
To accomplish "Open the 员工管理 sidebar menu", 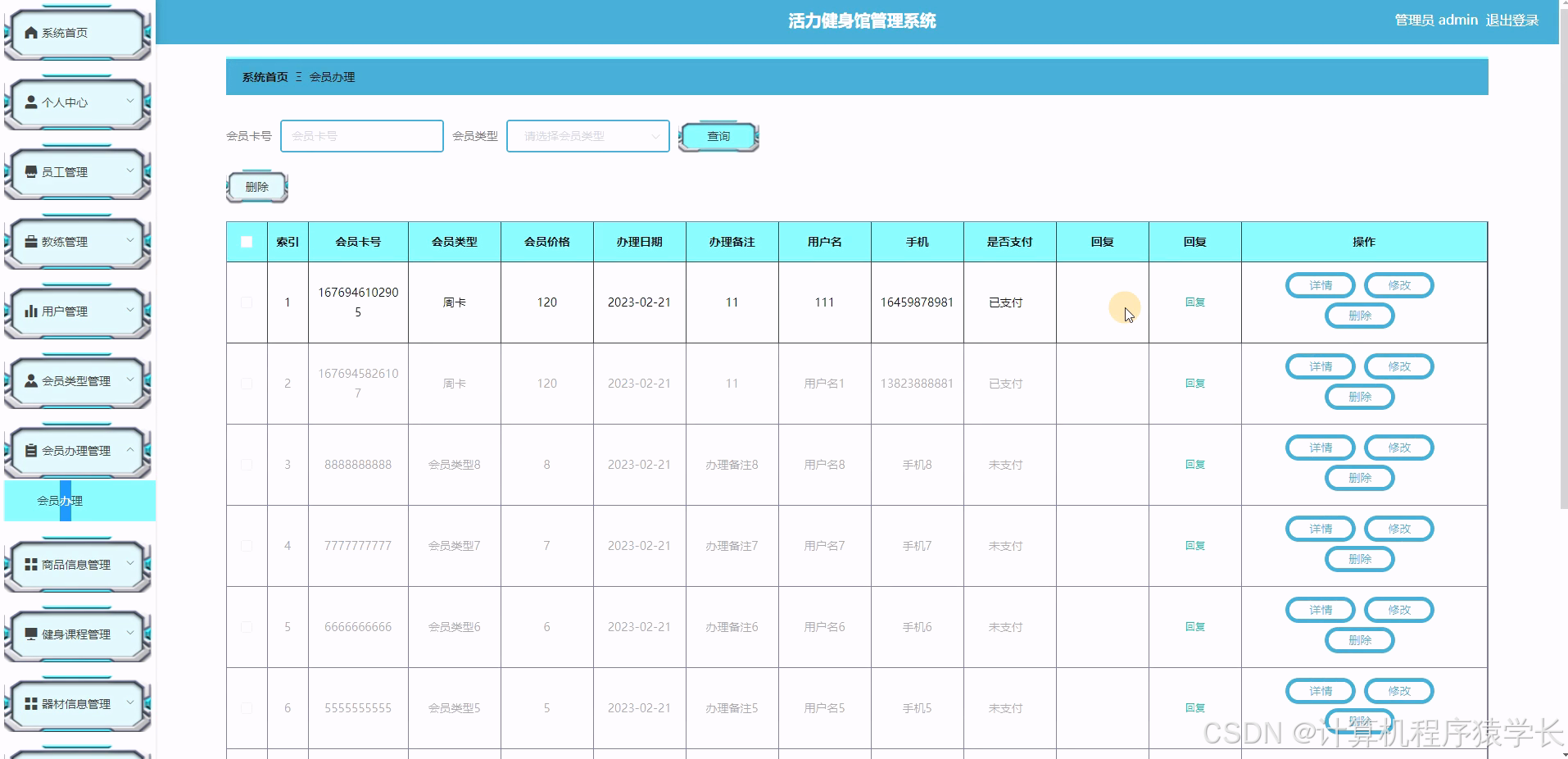I will [x=78, y=173].
